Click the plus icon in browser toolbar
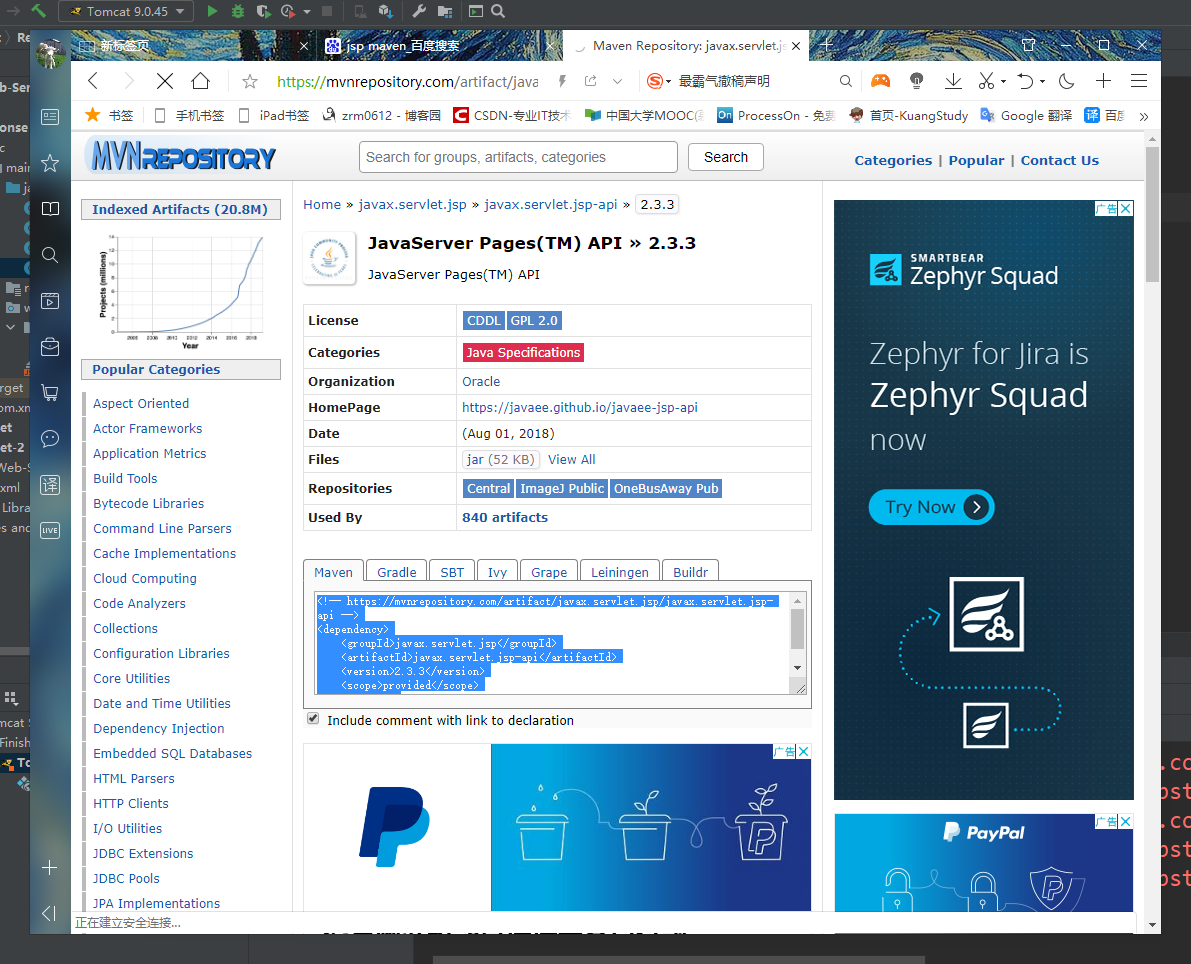Image resolution: width=1191 pixels, height=964 pixels. (1104, 81)
